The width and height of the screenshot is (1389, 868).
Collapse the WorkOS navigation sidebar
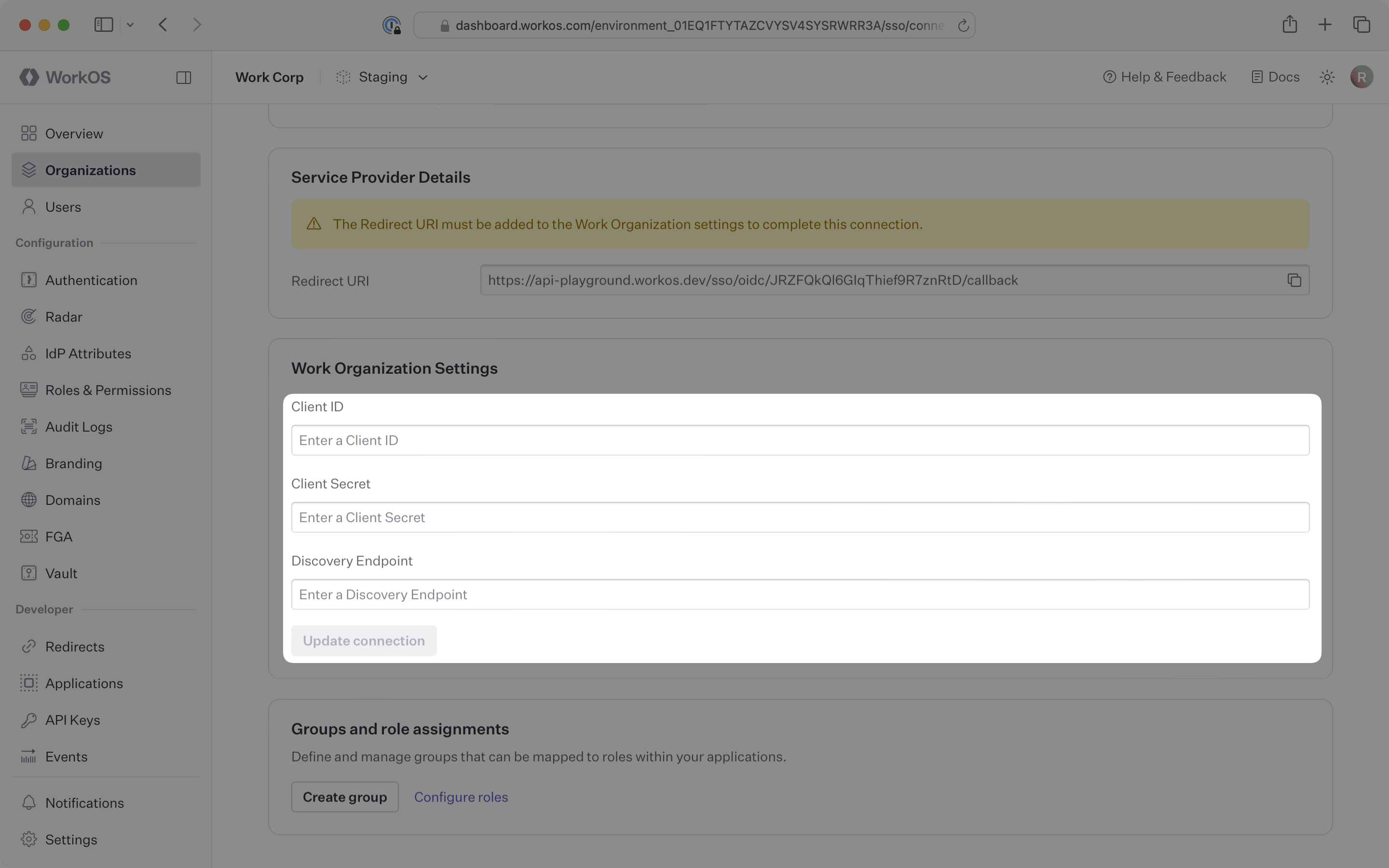pos(184,77)
